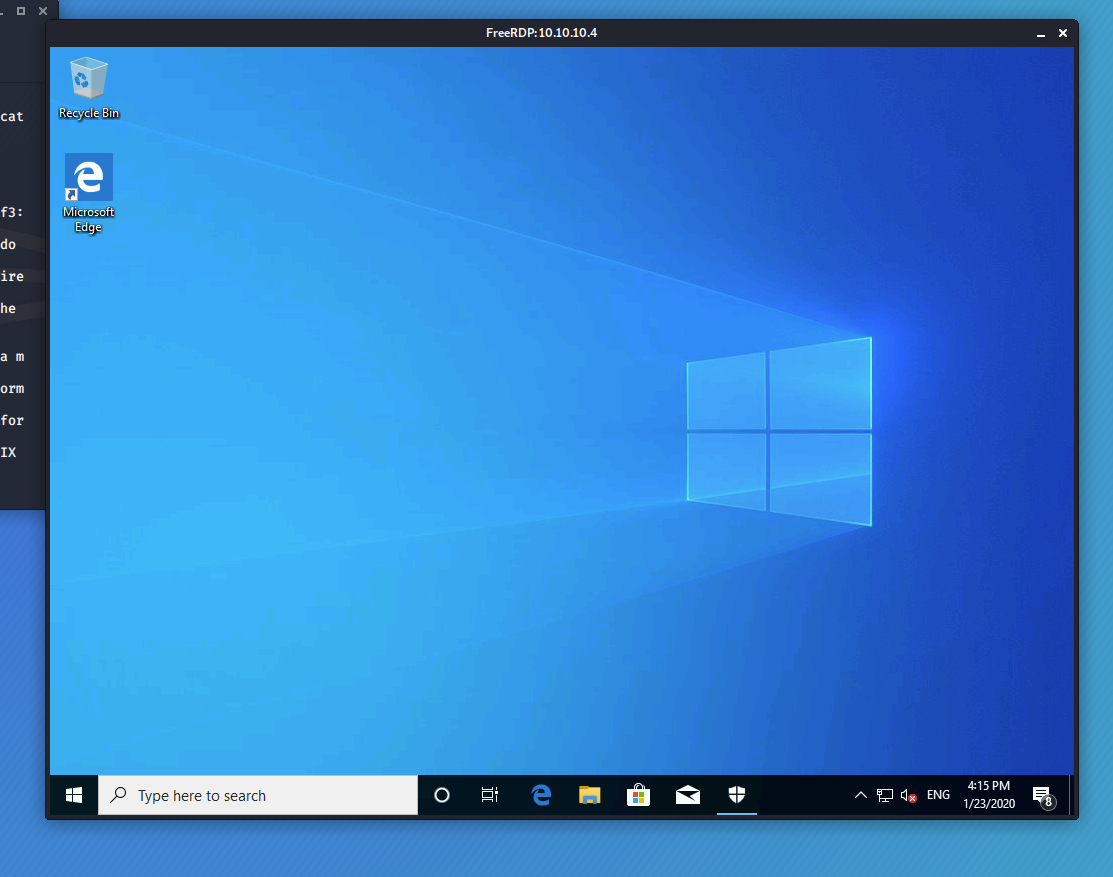Show hidden system tray icons

click(x=860, y=795)
